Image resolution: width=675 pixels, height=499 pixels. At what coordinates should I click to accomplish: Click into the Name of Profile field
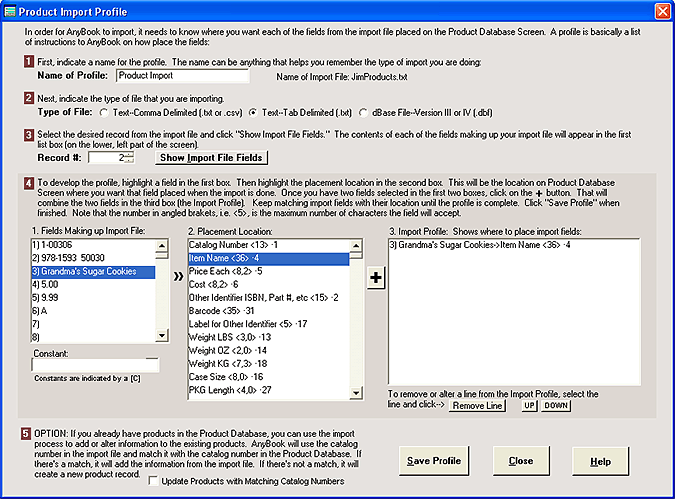pyautogui.click(x=182, y=75)
